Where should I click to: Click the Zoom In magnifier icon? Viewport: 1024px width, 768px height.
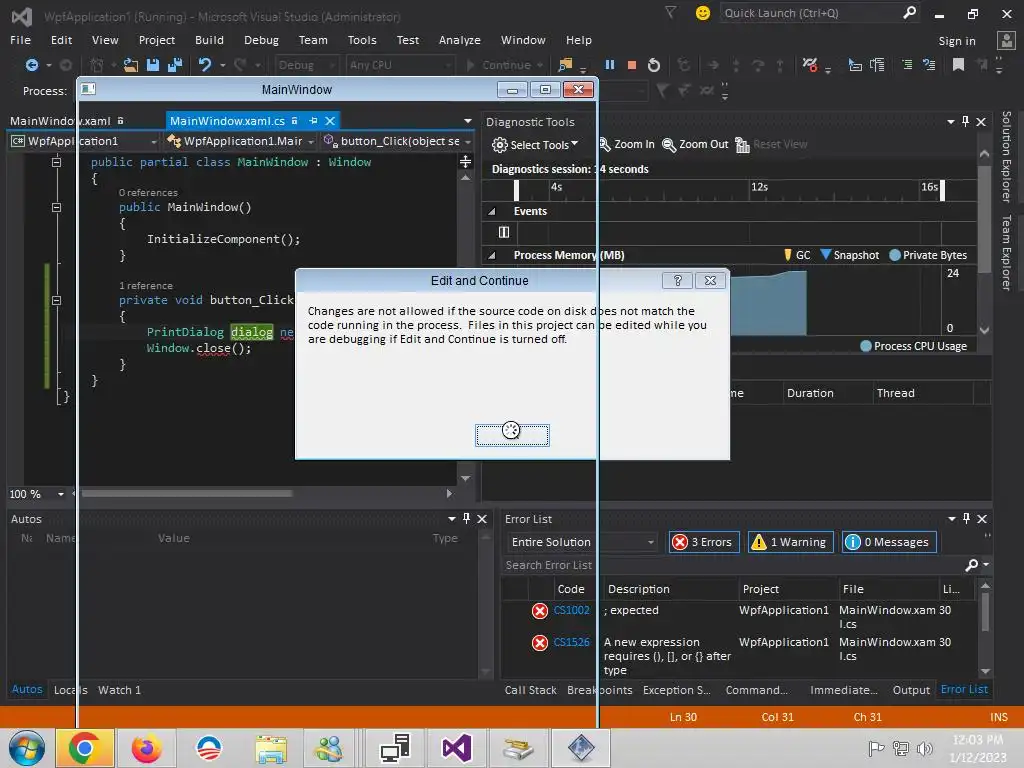(605, 144)
